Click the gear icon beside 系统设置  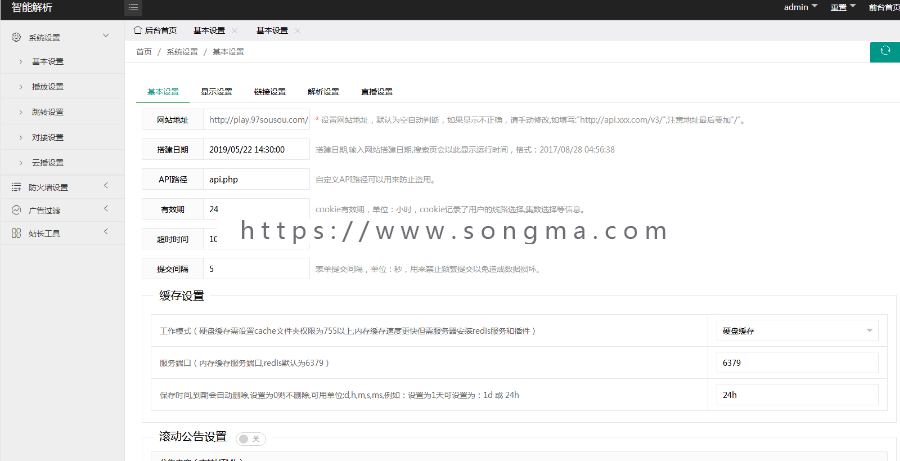coord(17,37)
